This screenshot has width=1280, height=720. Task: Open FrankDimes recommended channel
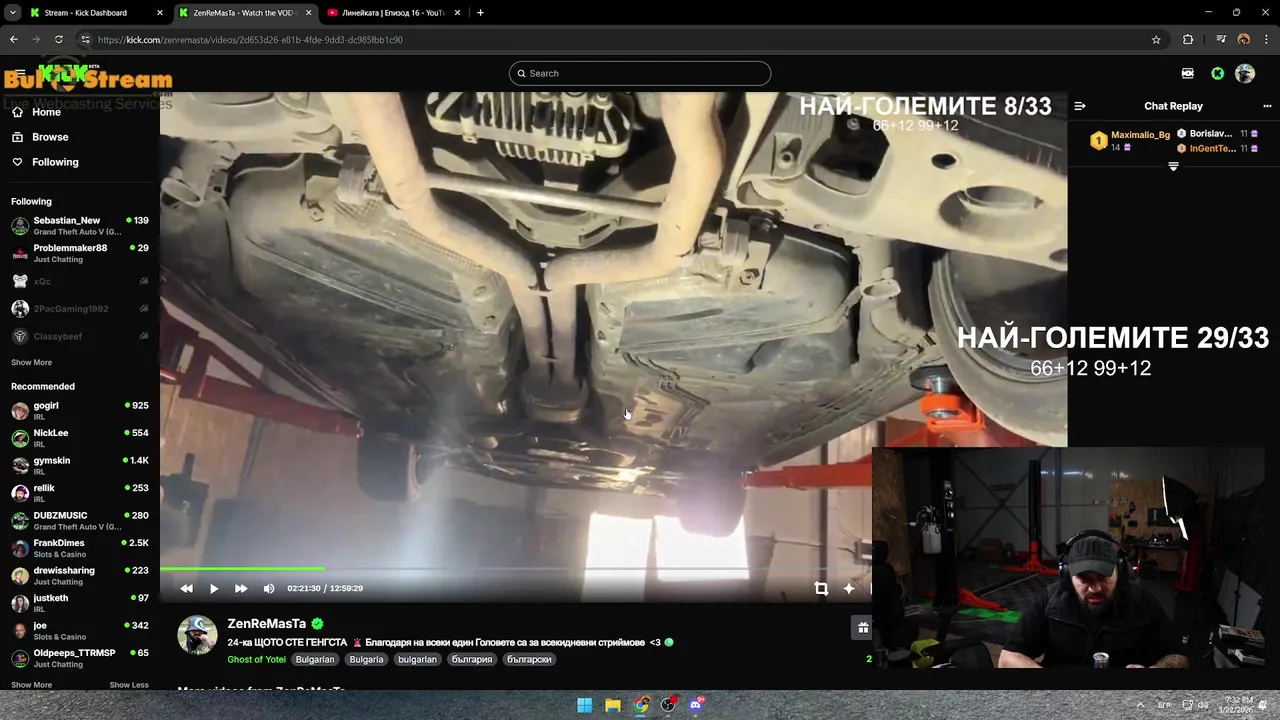pos(80,548)
